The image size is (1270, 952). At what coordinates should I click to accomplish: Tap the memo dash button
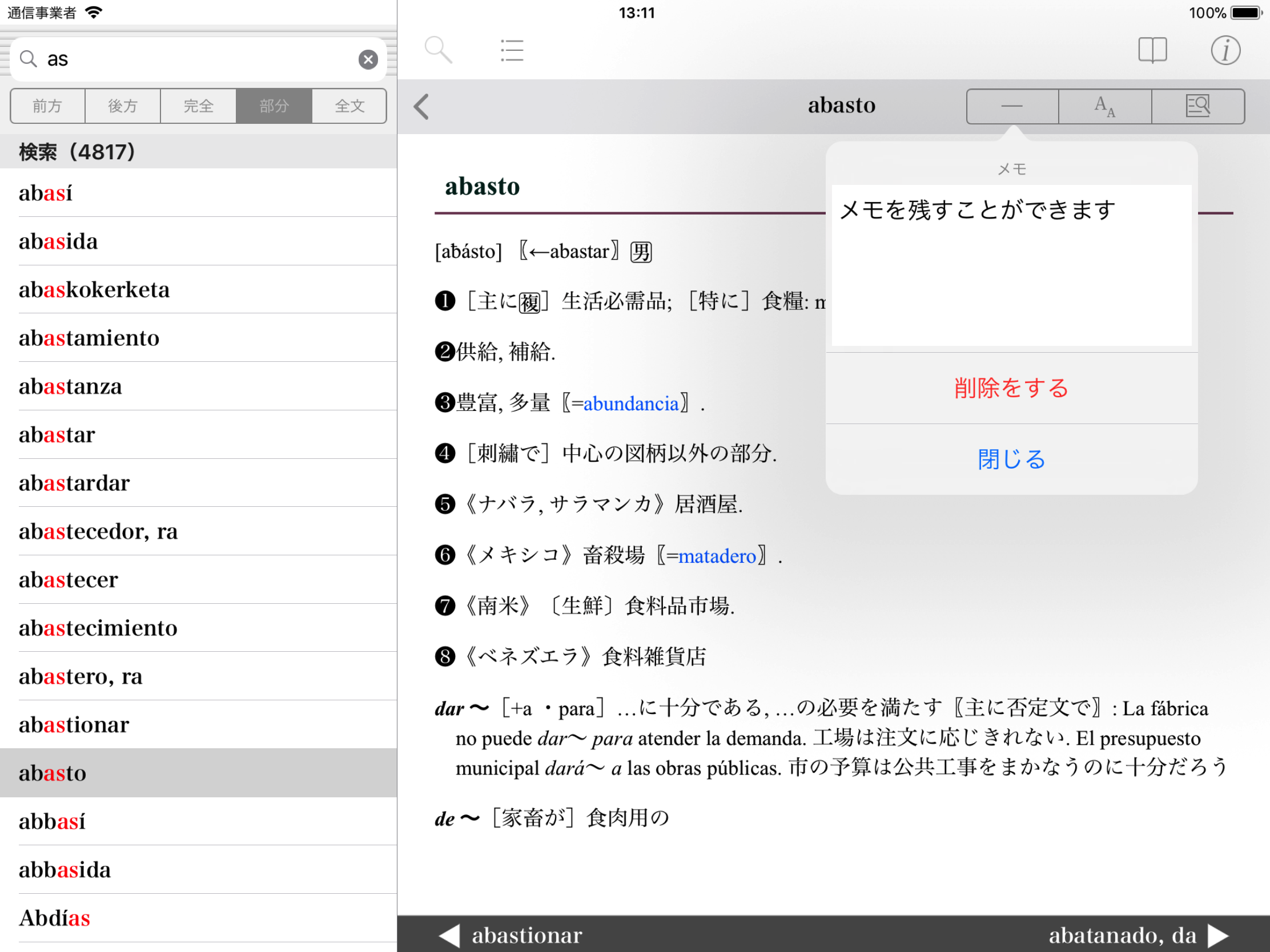(x=1012, y=106)
